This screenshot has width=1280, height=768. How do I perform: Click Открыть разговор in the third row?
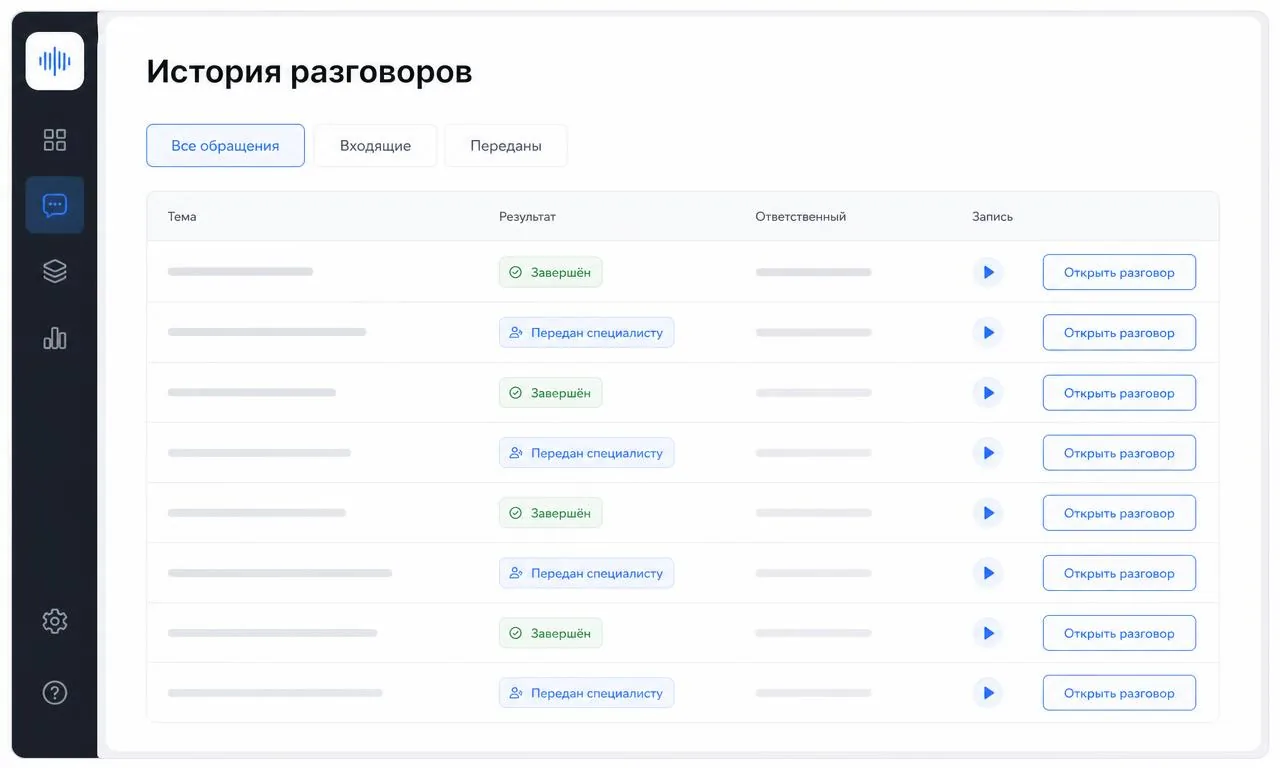point(1119,392)
